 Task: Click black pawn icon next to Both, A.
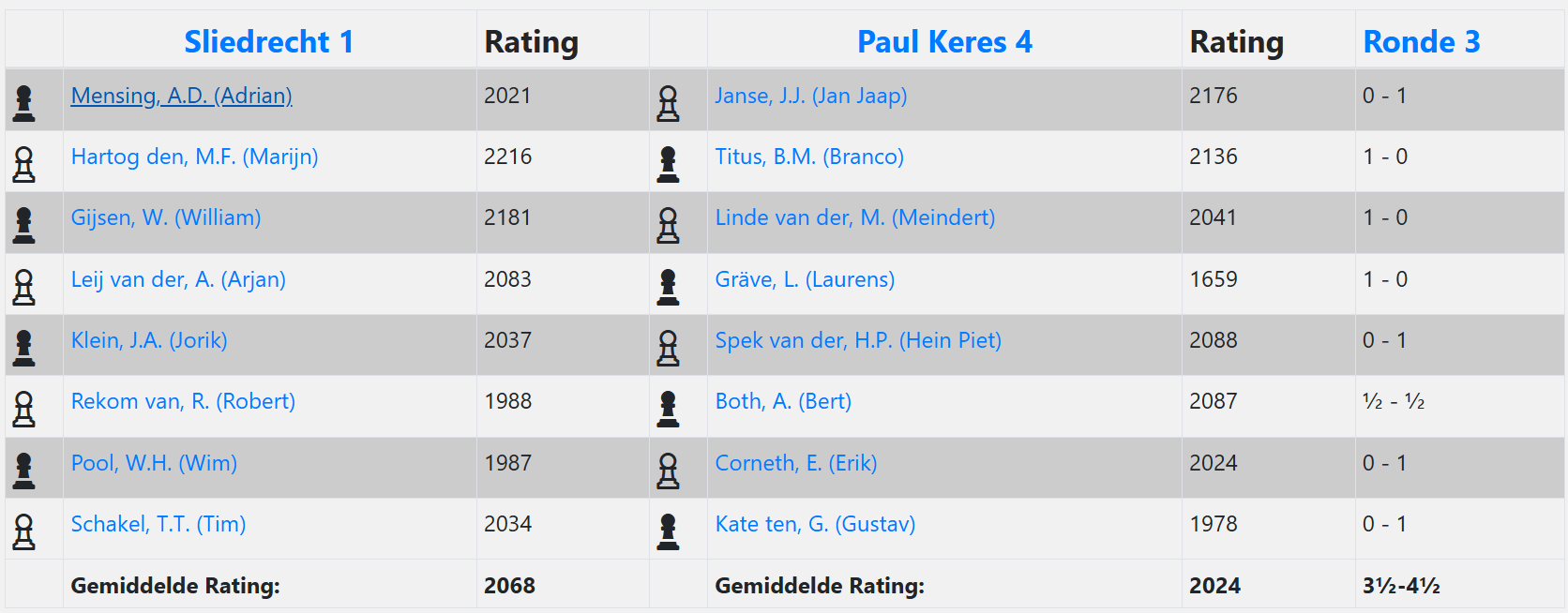[668, 409]
